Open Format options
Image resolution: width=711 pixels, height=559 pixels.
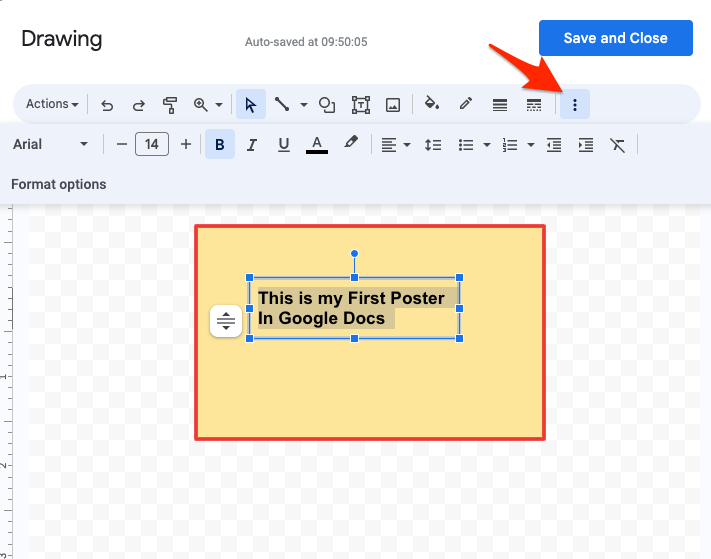click(x=59, y=185)
